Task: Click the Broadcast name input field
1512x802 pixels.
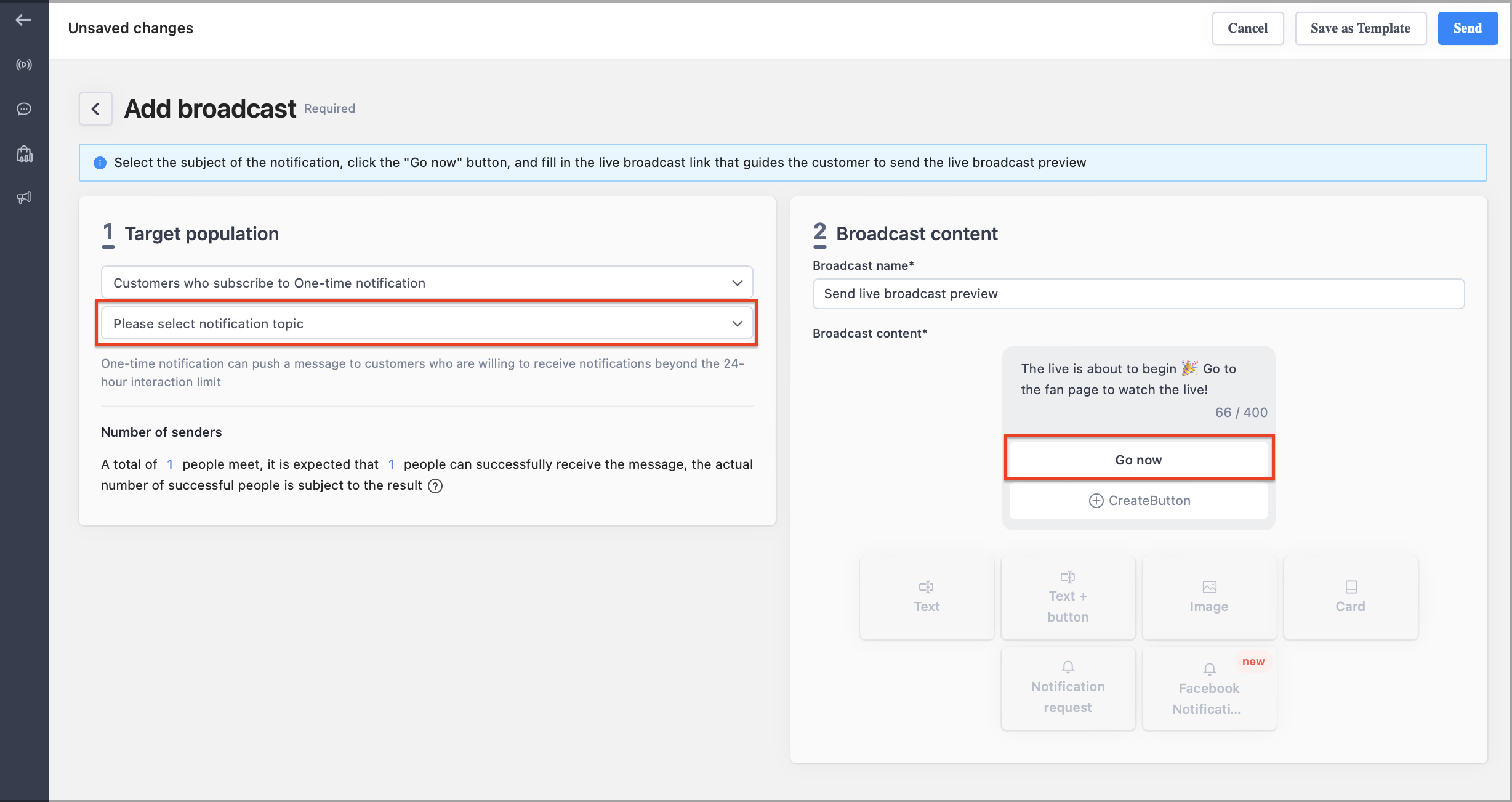Action: click(x=1138, y=294)
